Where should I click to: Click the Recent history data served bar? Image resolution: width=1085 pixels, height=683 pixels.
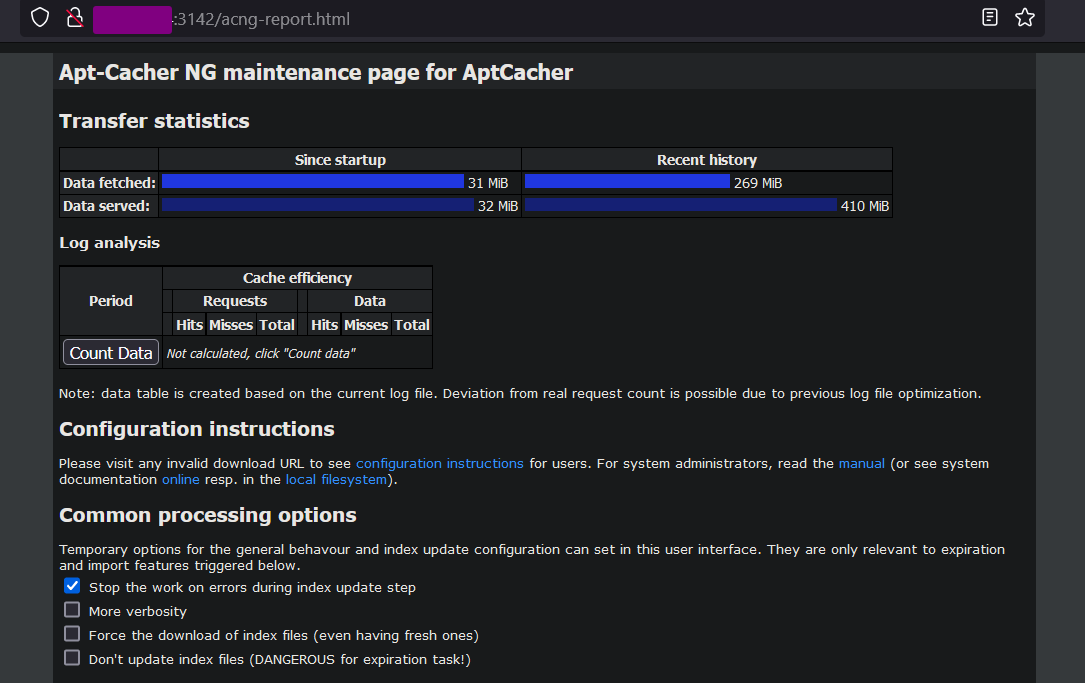681,205
